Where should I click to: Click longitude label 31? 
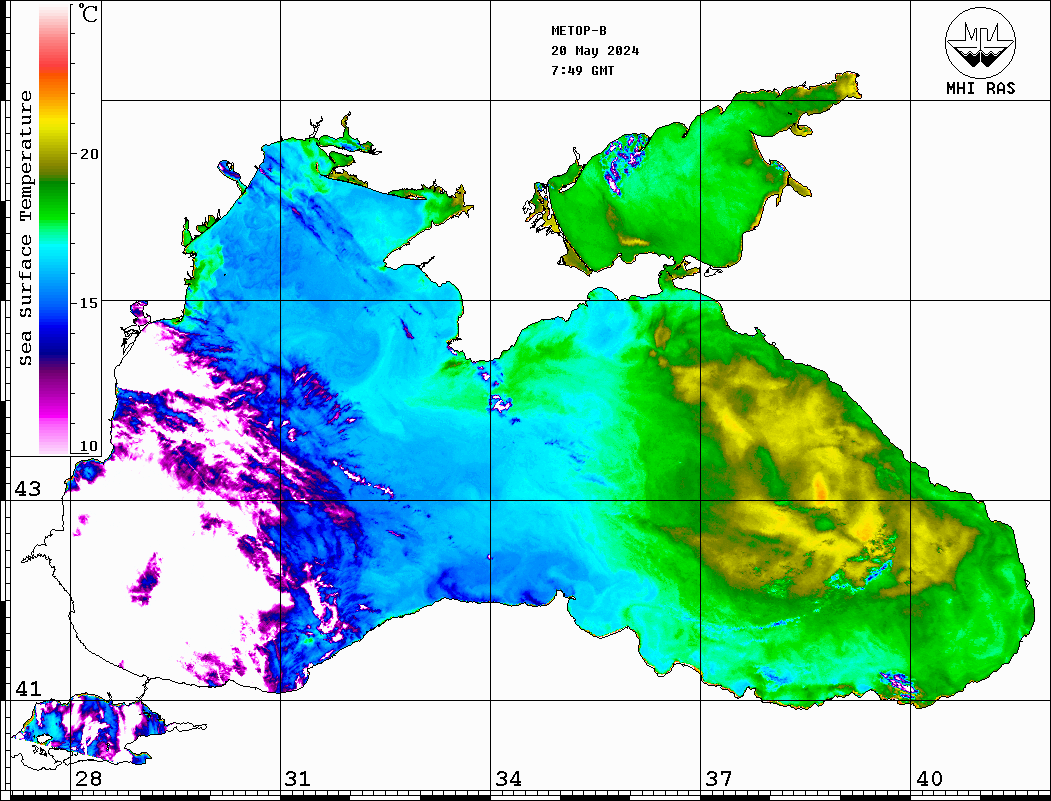pos(298,779)
